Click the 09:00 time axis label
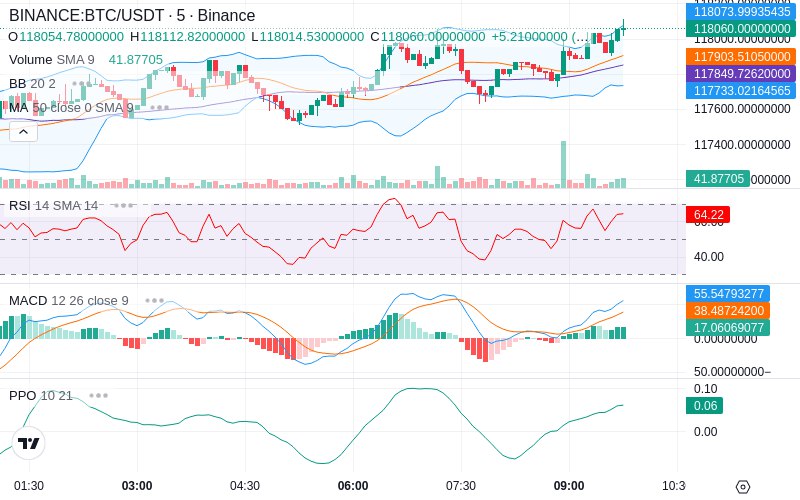 pyautogui.click(x=569, y=486)
